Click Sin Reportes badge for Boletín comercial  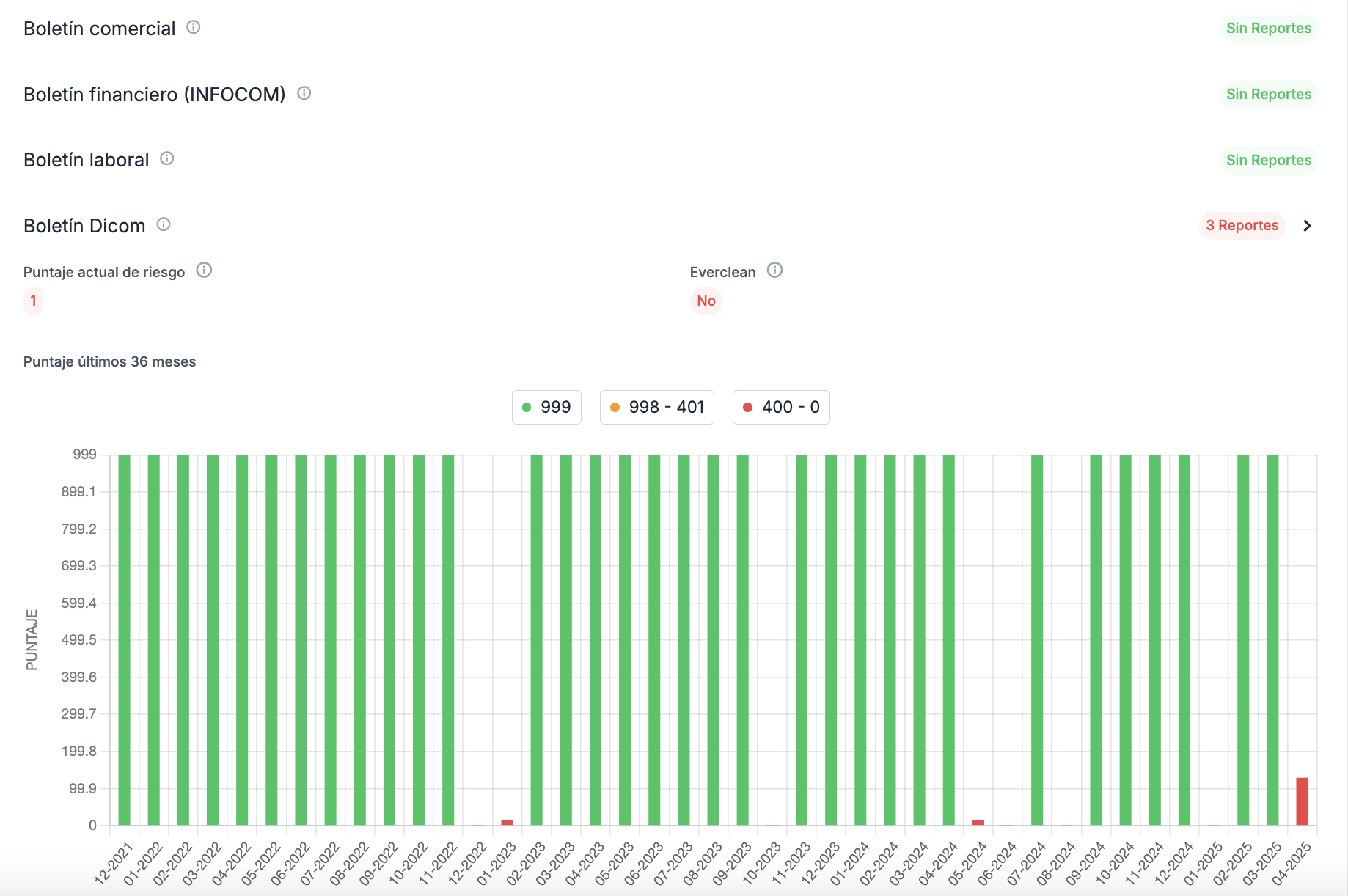coord(1269,29)
